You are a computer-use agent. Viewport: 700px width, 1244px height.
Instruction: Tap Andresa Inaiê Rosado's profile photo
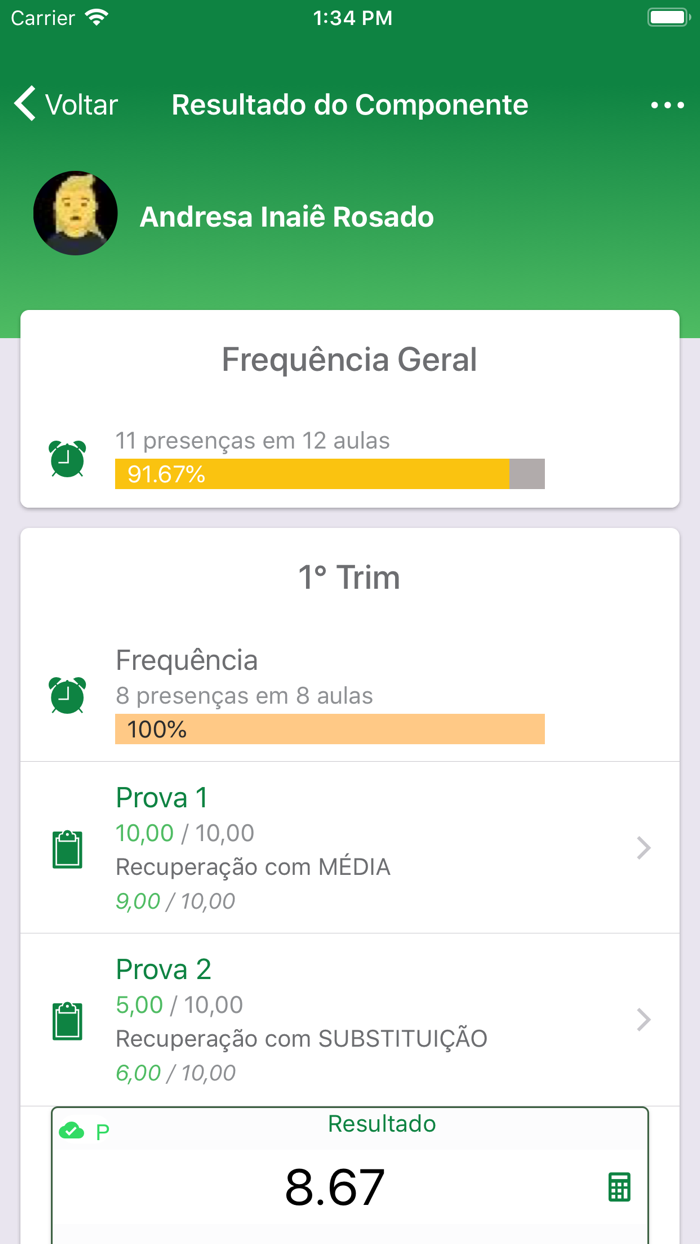[x=75, y=213]
